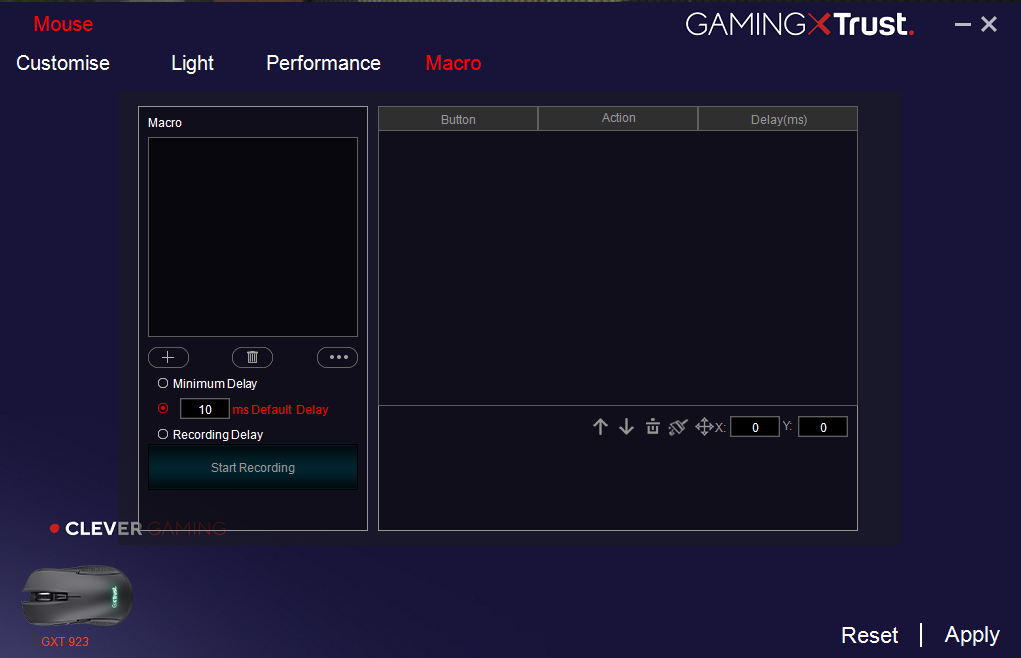The height and width of the screenshot is (658, 1021).
Task: Click the Action column header
Action: (619, 118)
